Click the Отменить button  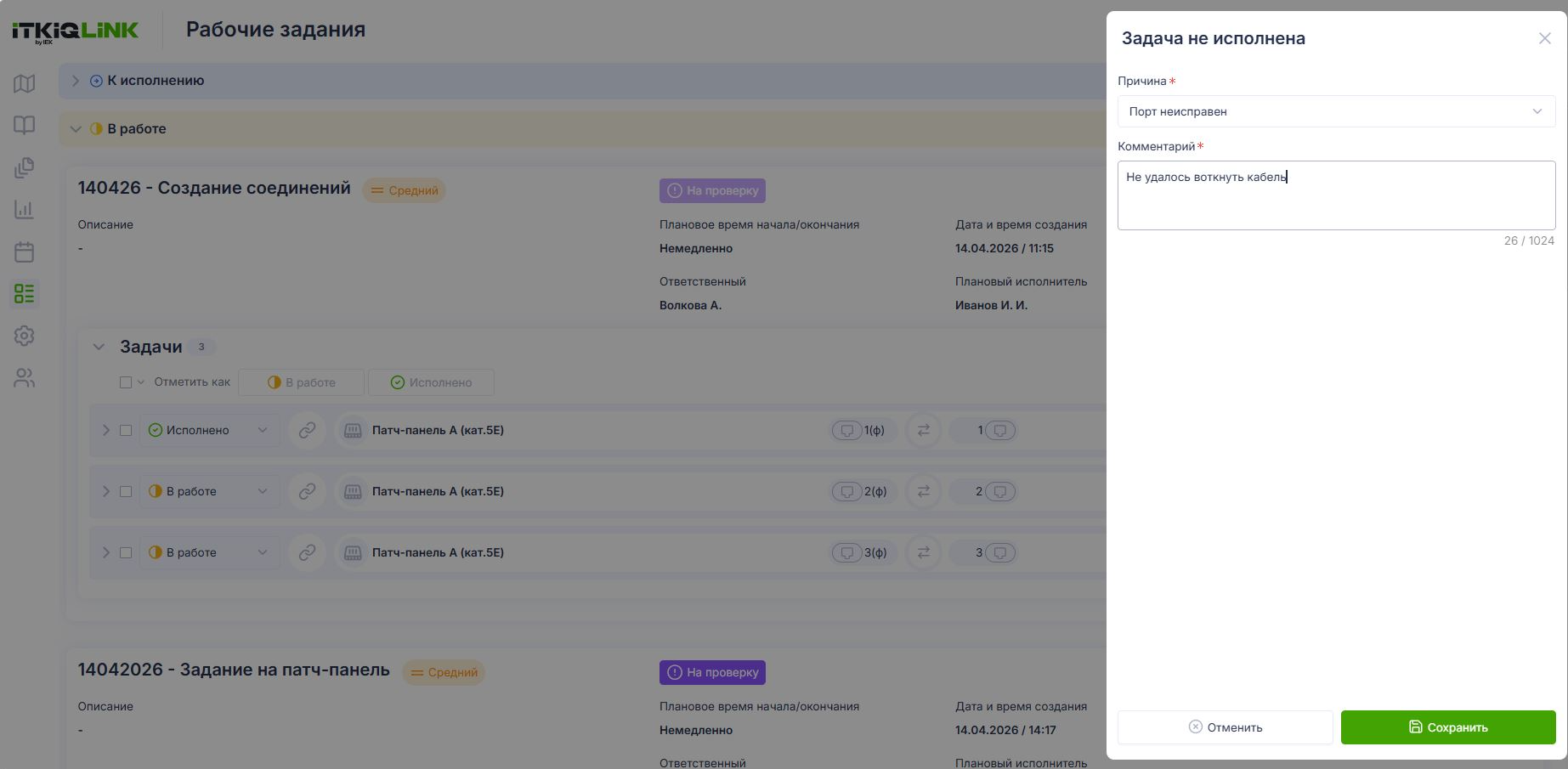[x=1225, y=727]
